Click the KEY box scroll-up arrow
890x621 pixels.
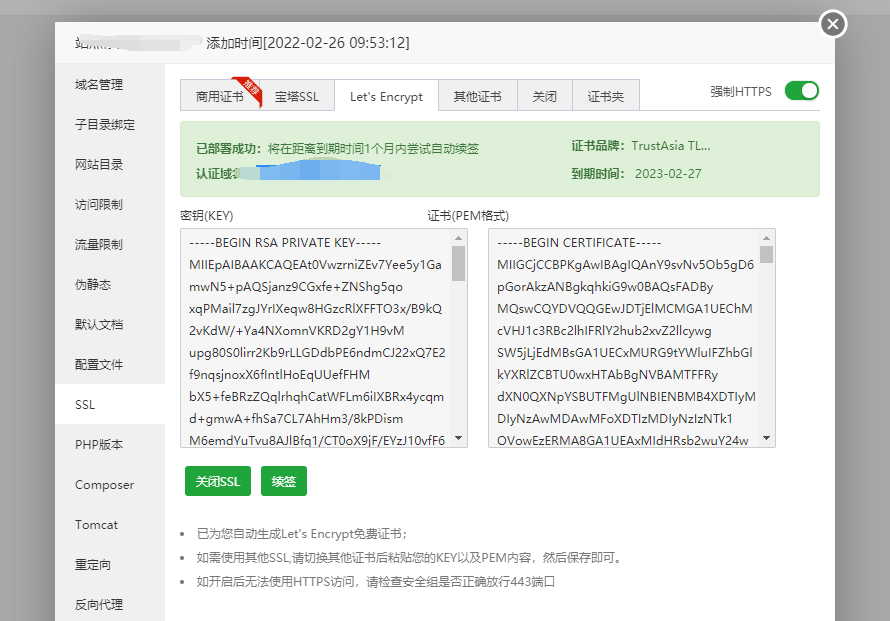(x=459, y=237)
